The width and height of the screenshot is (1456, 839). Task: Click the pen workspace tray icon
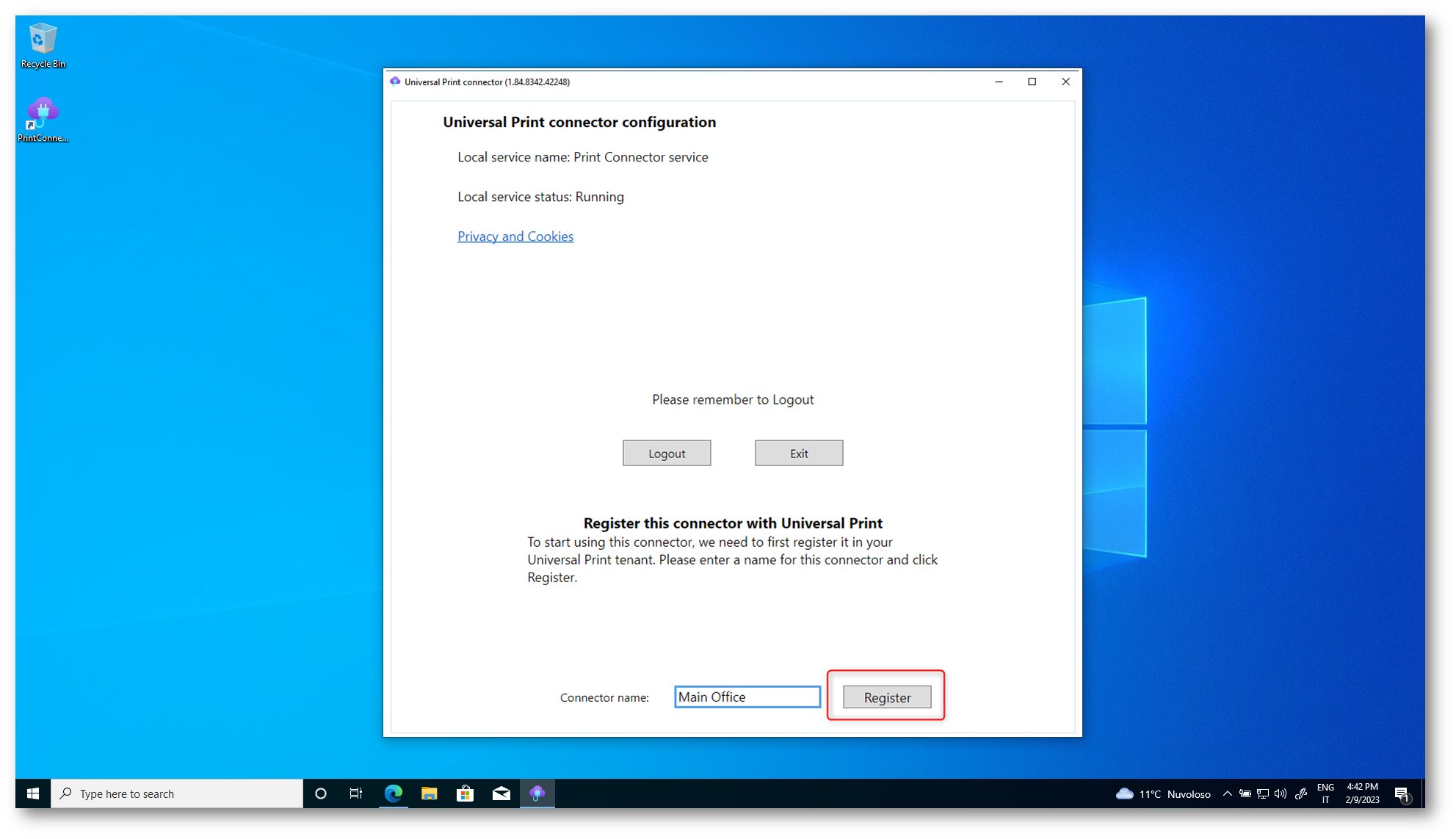(x=1301, y=793)
